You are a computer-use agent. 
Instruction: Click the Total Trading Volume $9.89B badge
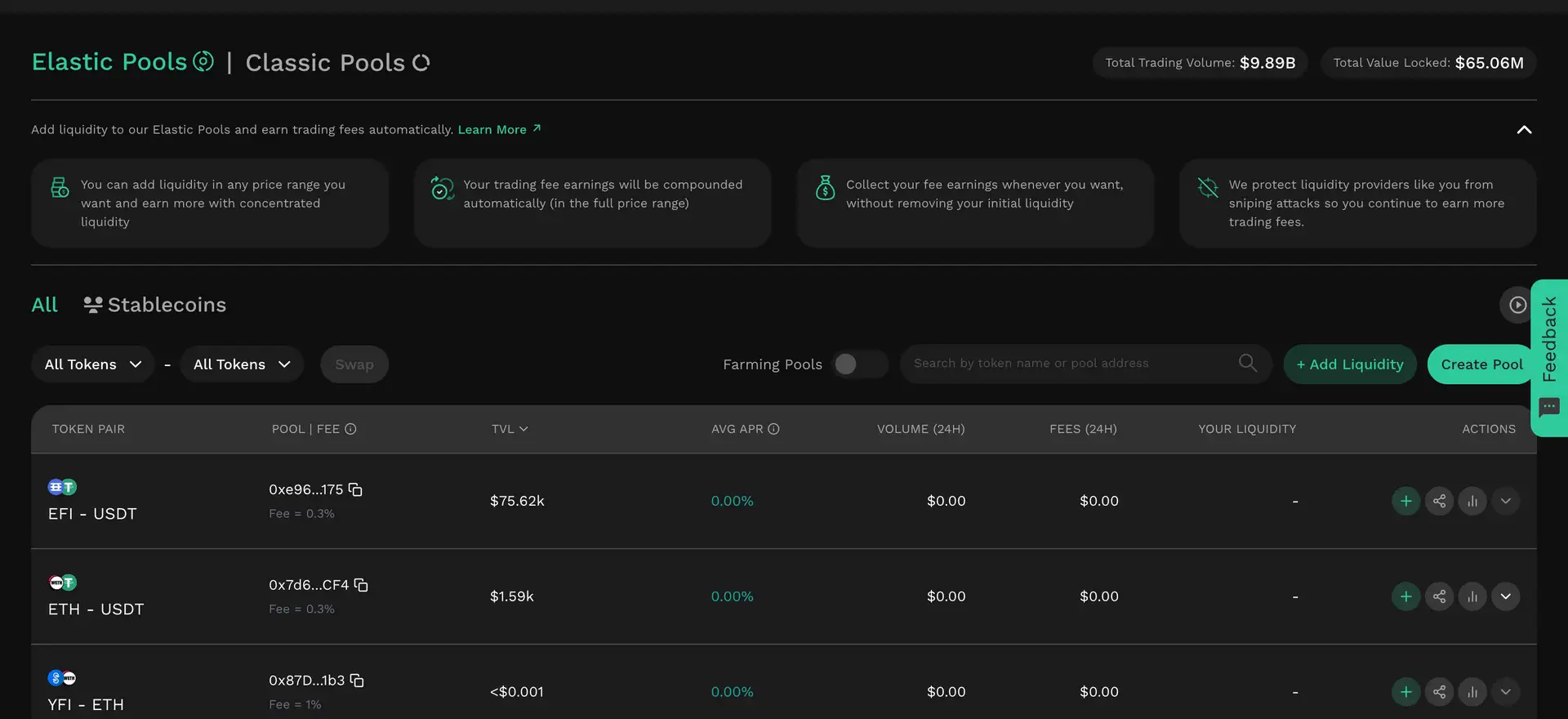tap(1200, 63)
